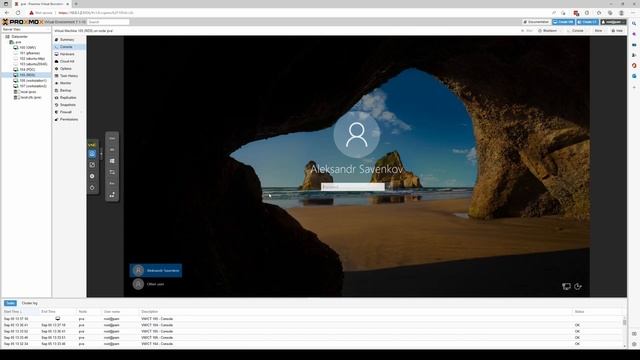Open Replication in VM side menu
Screen dimensions: 640x360
click(x=68, y=98)
